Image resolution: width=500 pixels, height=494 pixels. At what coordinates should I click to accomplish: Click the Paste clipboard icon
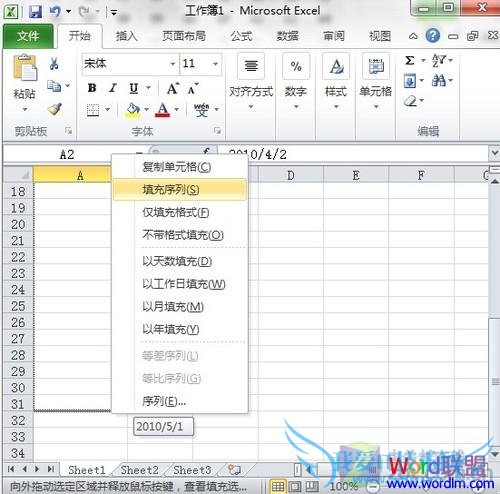(x=24, y=68)
